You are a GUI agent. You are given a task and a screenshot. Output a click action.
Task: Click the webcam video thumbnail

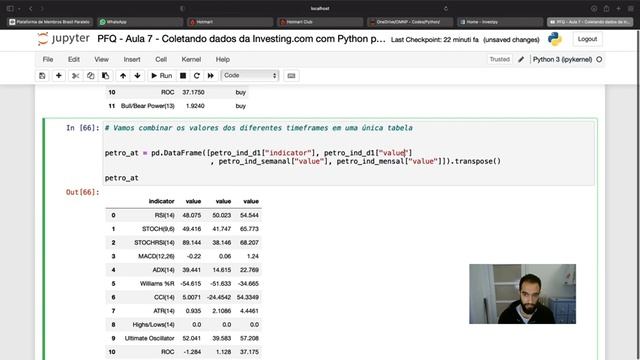click(x=522, y=294)
